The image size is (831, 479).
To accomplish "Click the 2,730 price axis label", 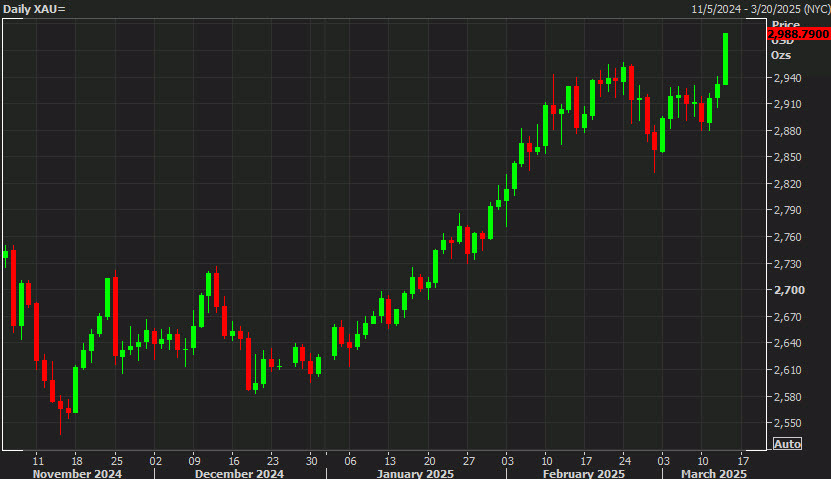I will pyautogui.click(x=788, y=263).
